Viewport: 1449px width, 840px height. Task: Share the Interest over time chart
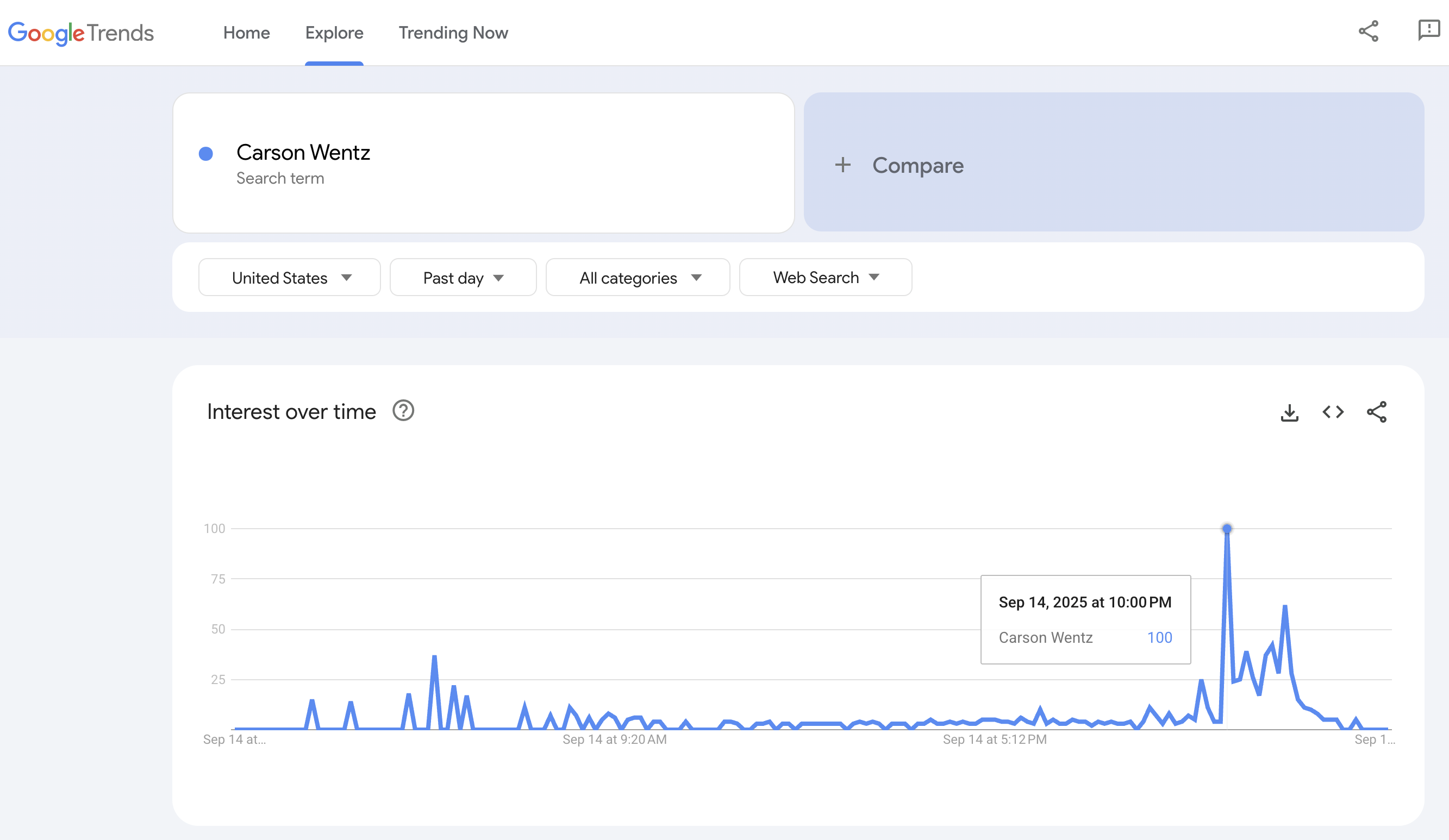(x=1377, y=412)
